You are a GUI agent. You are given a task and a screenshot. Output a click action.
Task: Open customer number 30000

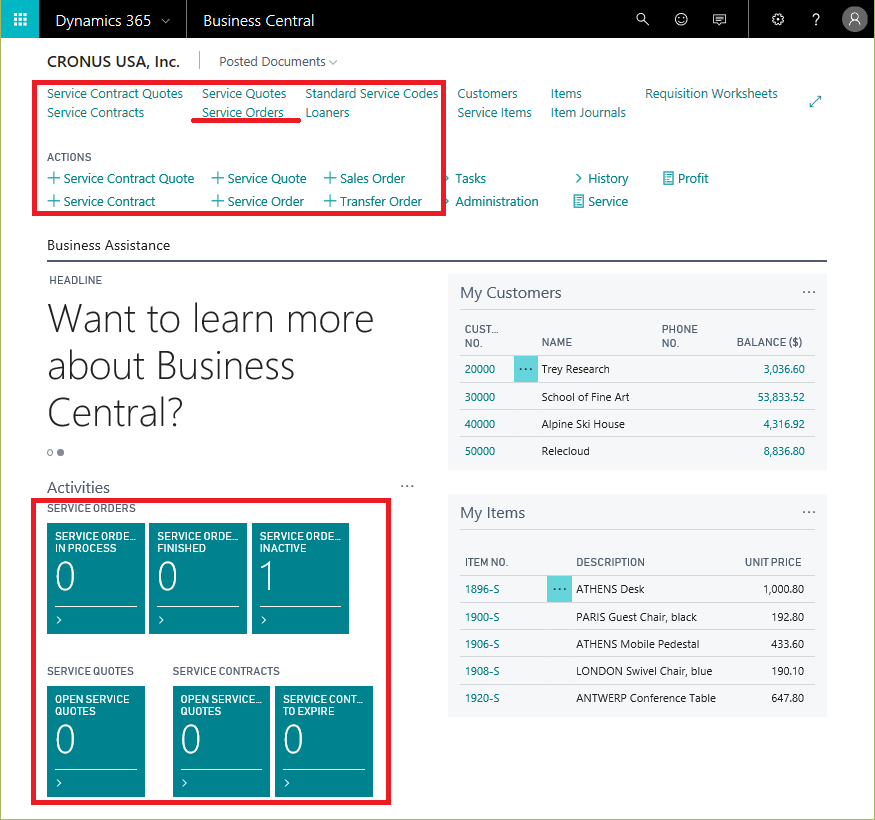tap(480, 397)
